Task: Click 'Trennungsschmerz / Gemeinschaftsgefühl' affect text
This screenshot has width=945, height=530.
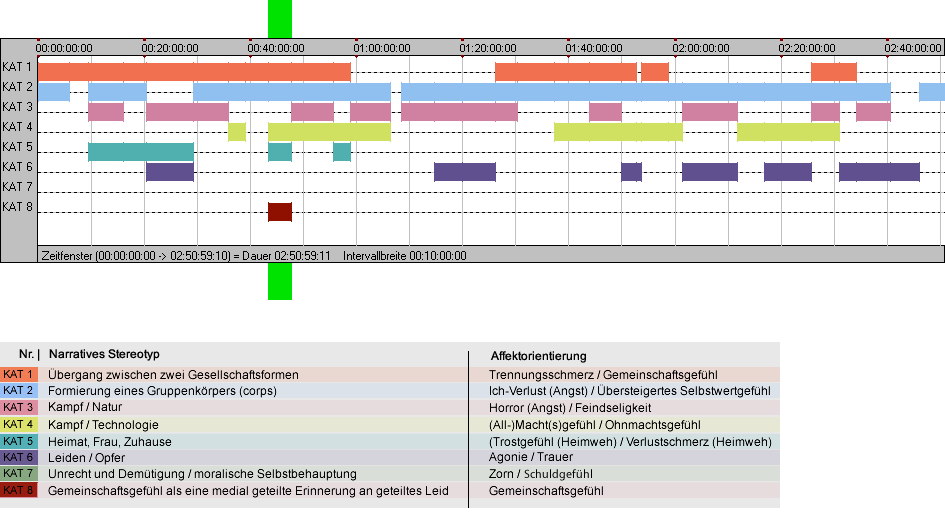Action: [x=603, y=374]
